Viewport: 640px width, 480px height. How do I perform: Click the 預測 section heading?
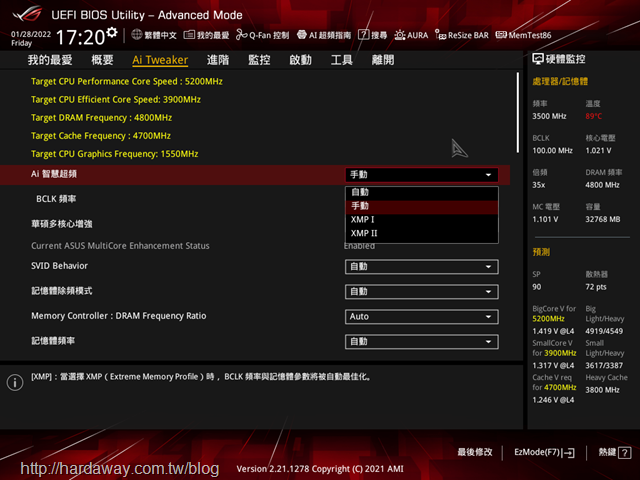pyautogui.click(x=541, y=252)
